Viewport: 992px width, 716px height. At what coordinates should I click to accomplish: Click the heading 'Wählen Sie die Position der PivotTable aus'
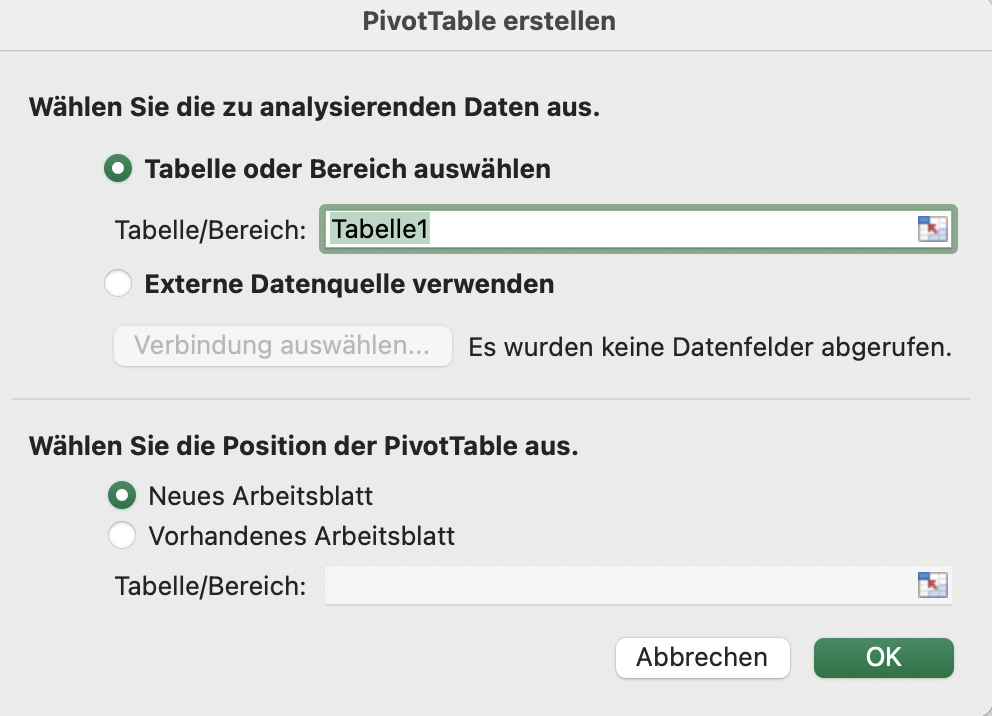coord(304,446)
